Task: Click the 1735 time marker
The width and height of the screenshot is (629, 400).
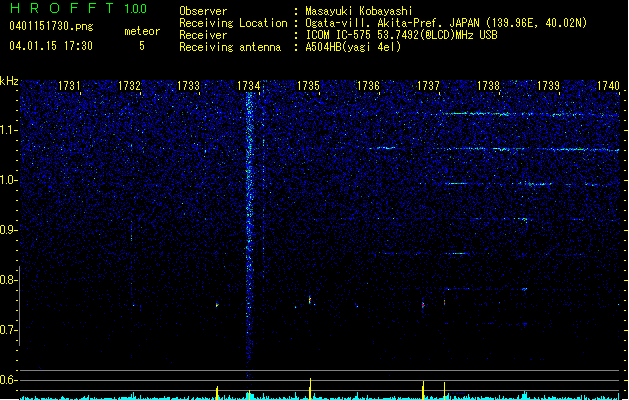Action: tap(308, 86)
